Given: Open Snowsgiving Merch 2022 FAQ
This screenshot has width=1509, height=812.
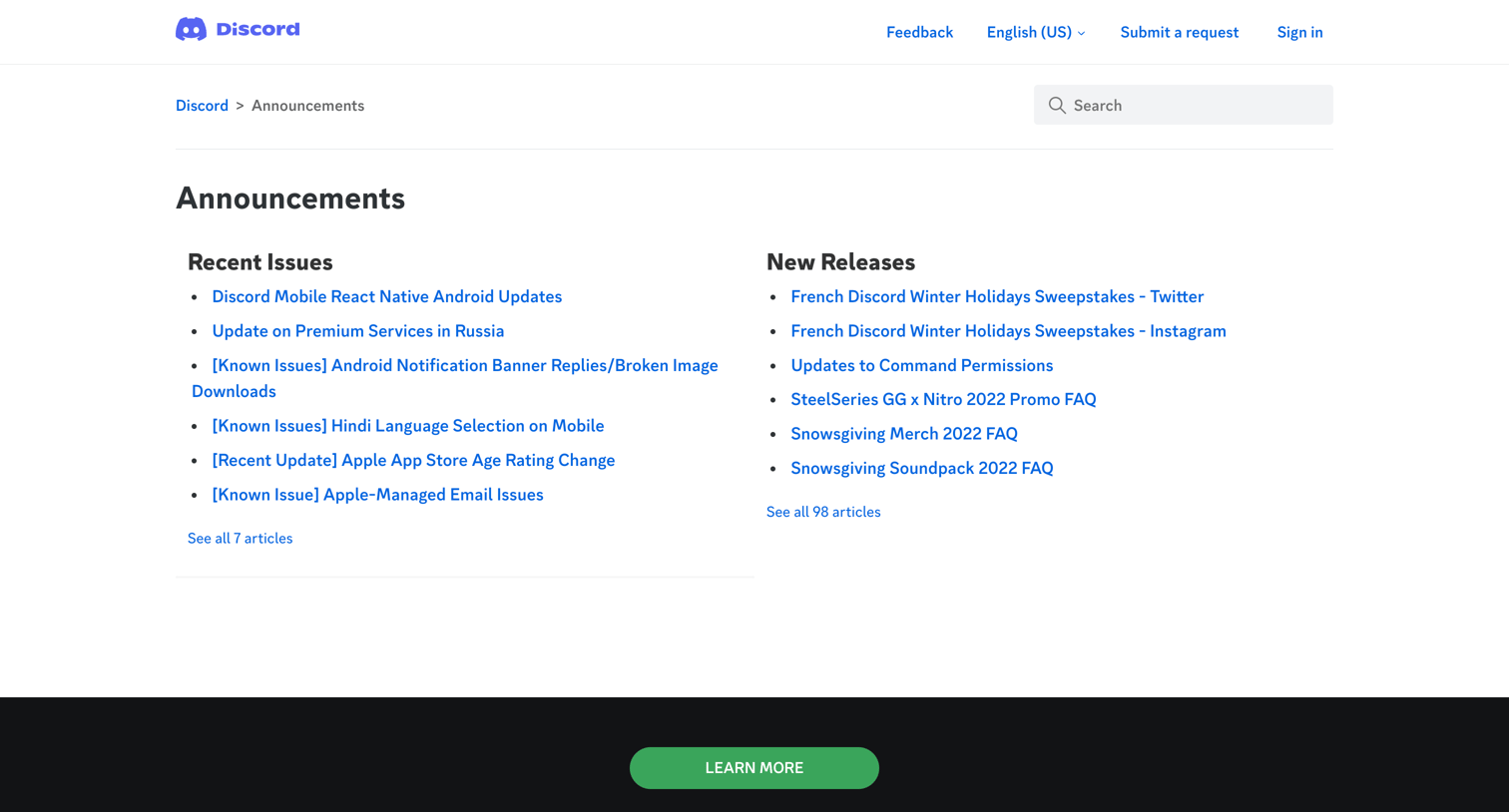Looking at the screenshot, I should point(903,434).
